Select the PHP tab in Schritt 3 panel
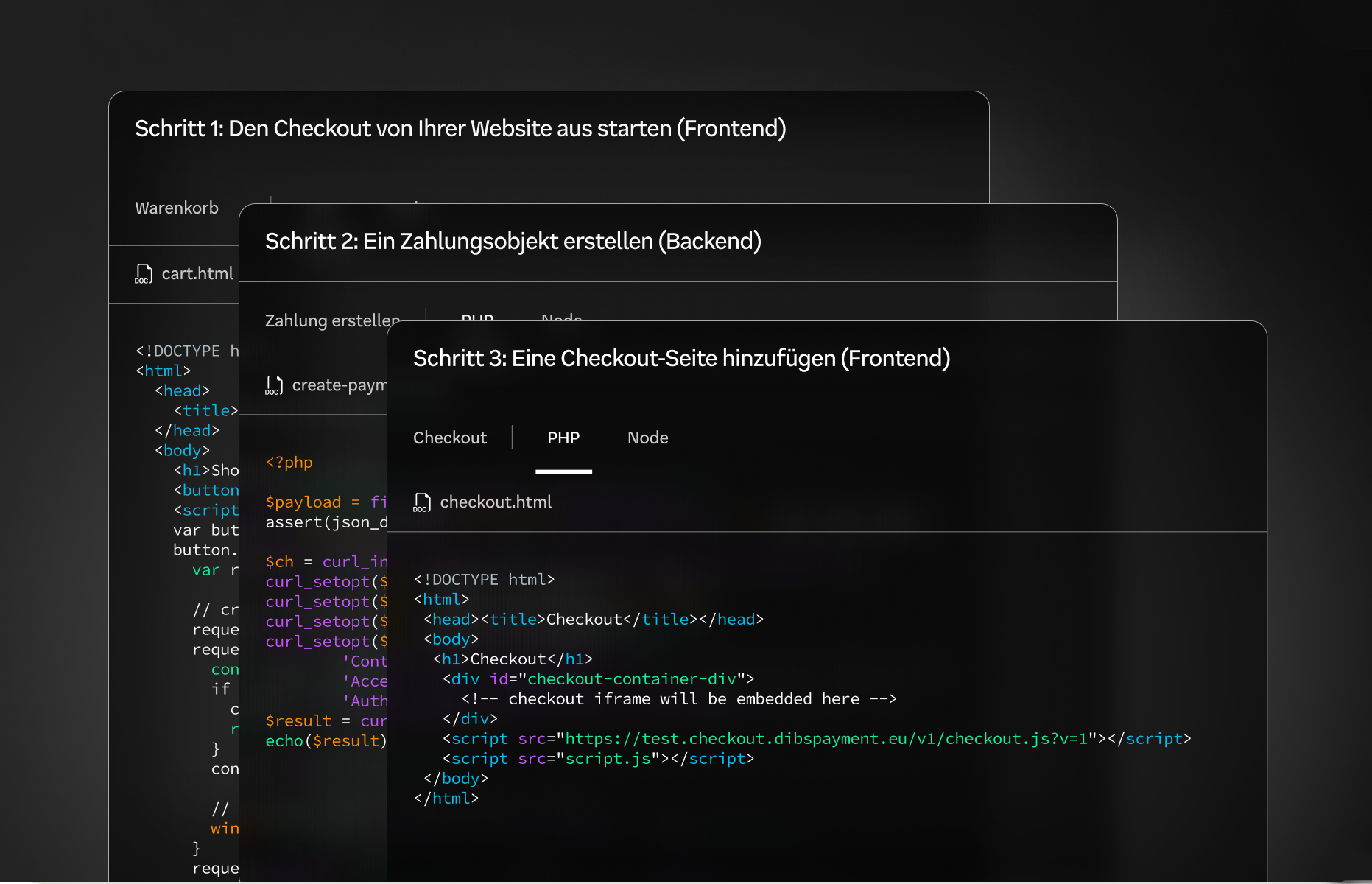The width and height of the screenshot is (1372, 884). [x=563, y=438]
